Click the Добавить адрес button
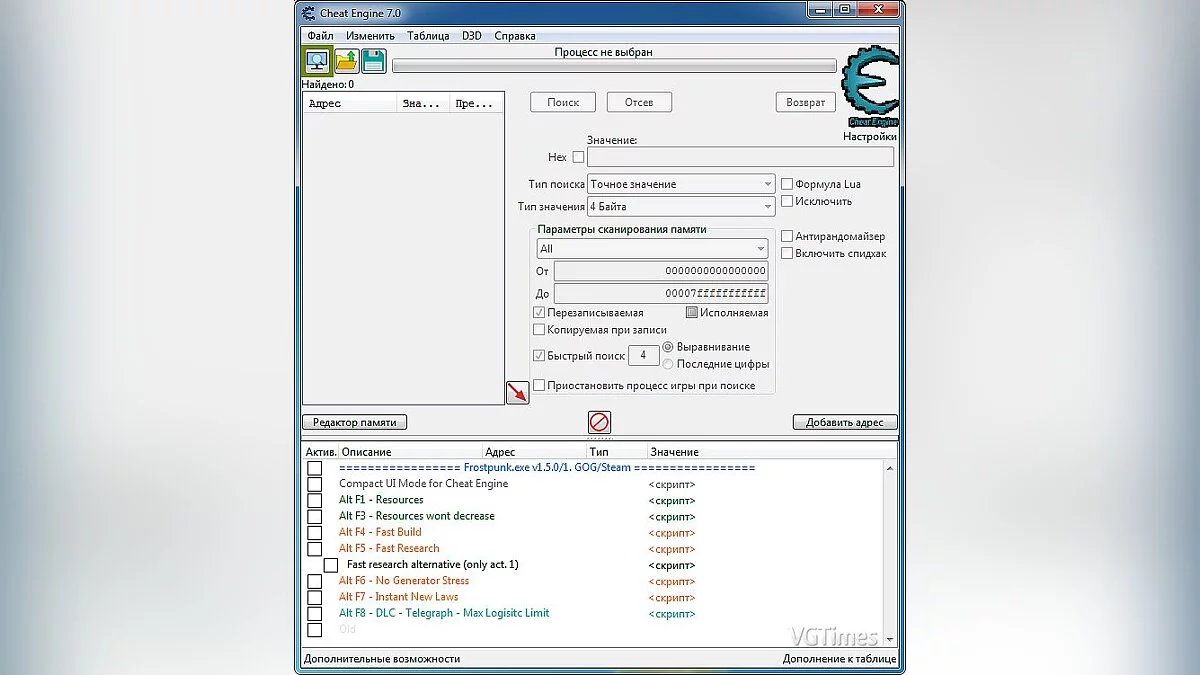 coord(844,423)
